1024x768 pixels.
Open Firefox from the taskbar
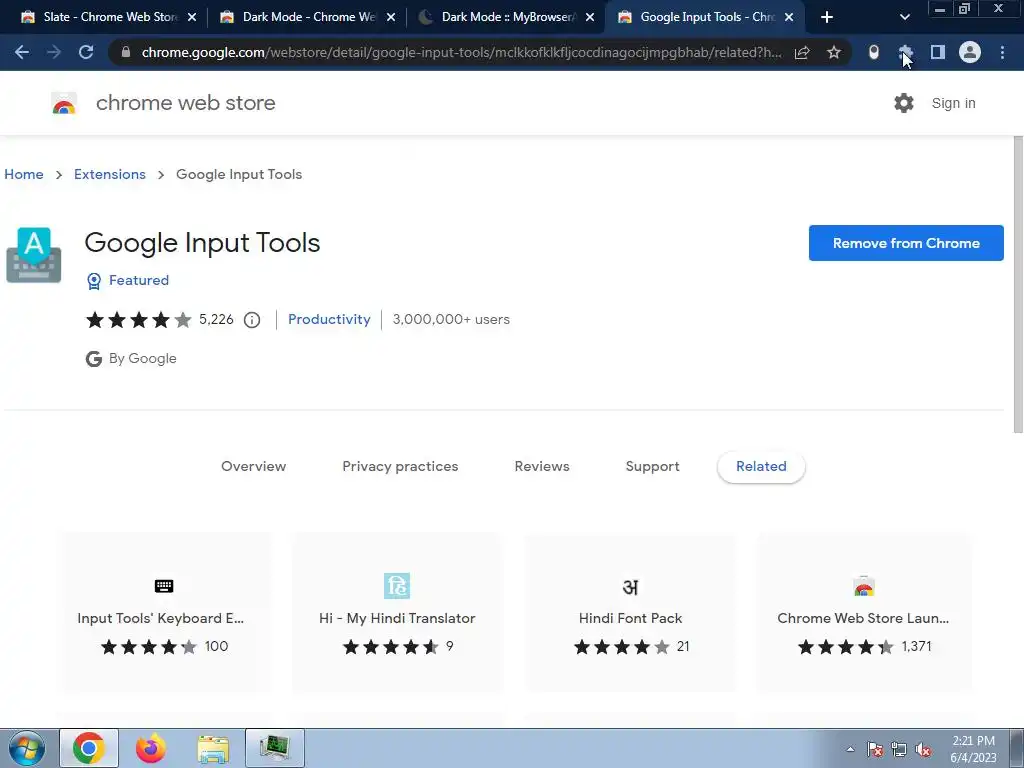[151, 748]
